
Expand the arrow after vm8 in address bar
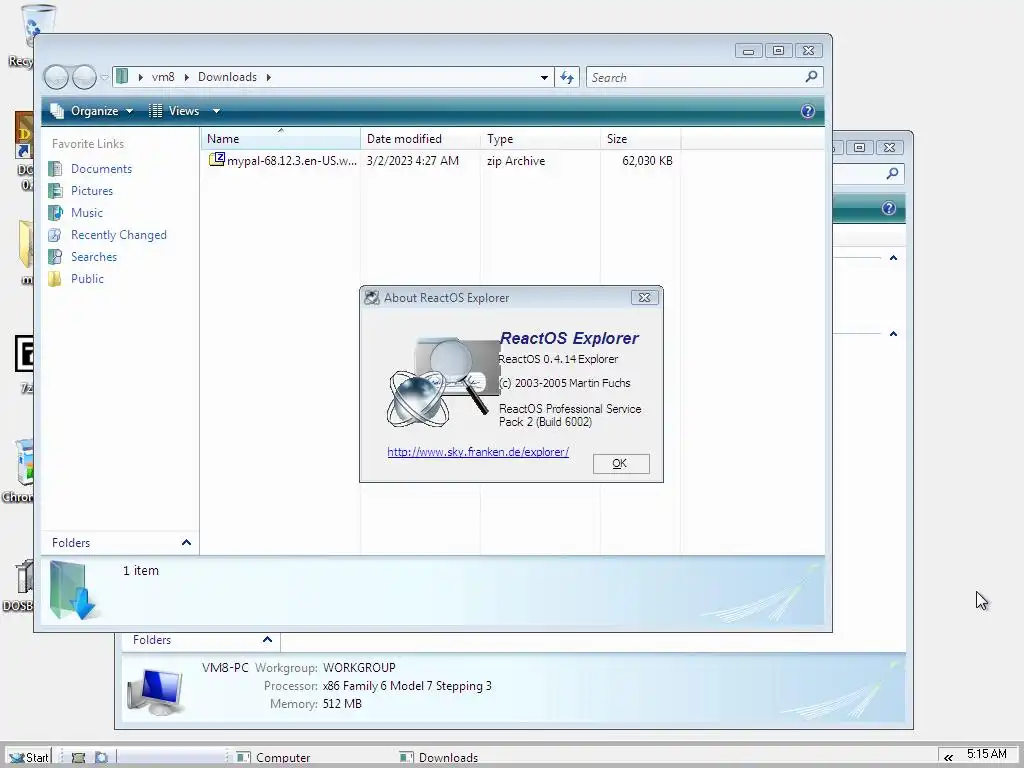pos(187,77)
